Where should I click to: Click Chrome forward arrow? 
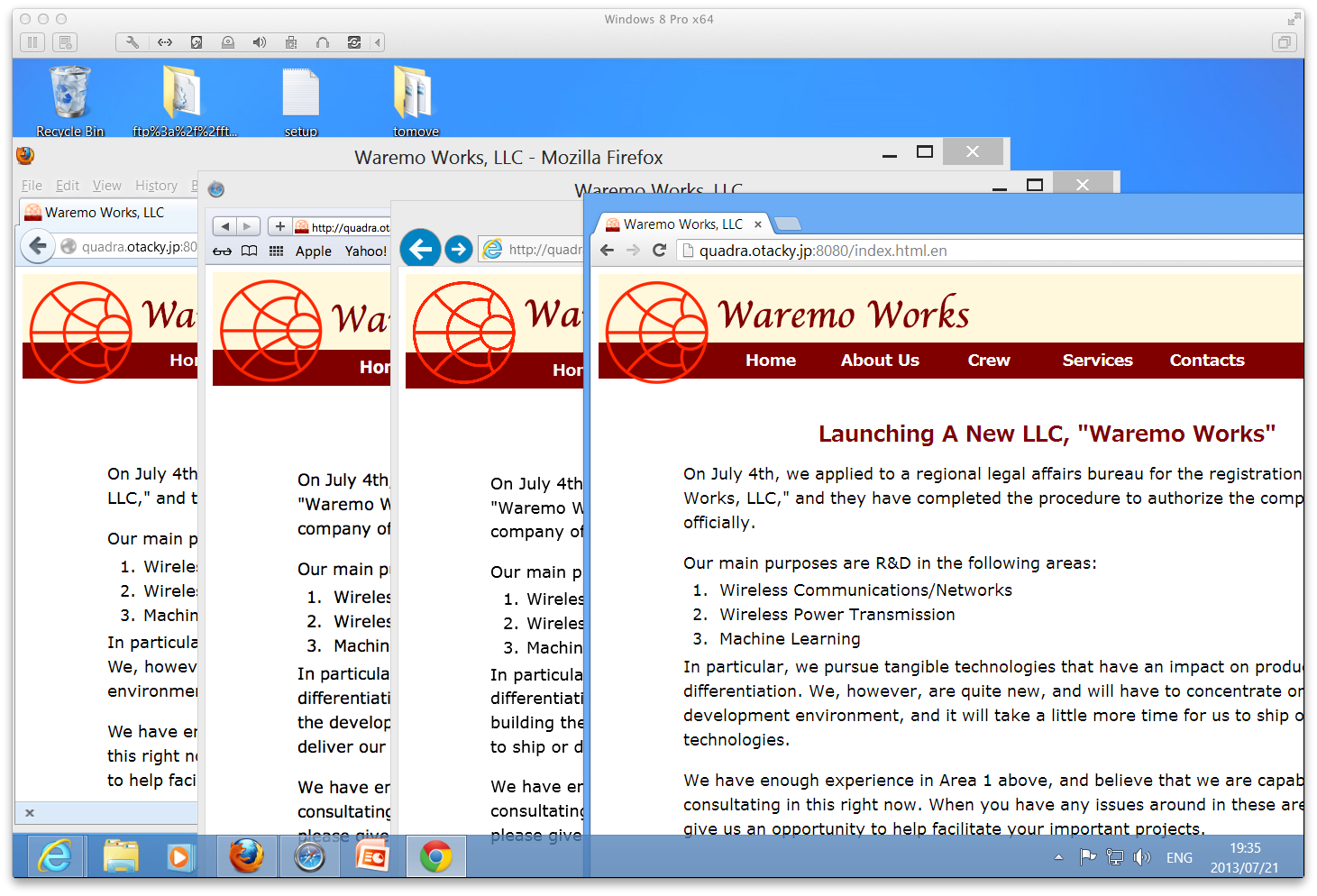(633, 251)
